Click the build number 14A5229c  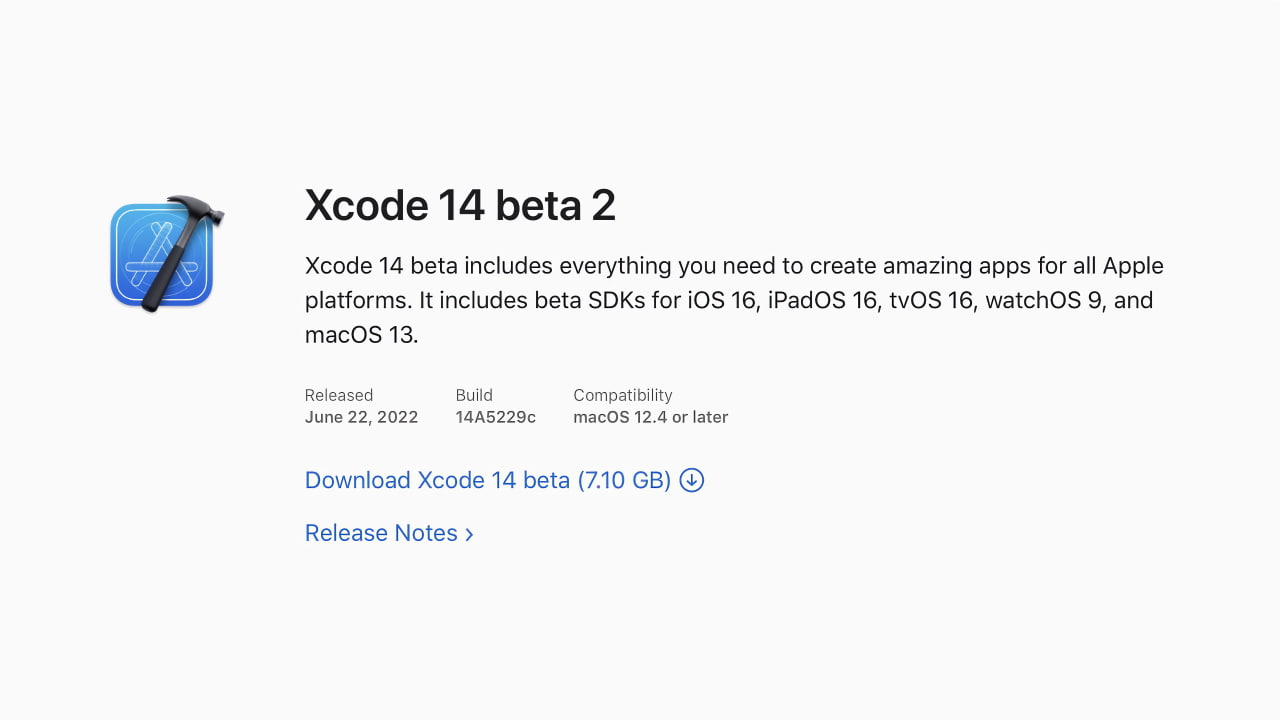(495, 417)
